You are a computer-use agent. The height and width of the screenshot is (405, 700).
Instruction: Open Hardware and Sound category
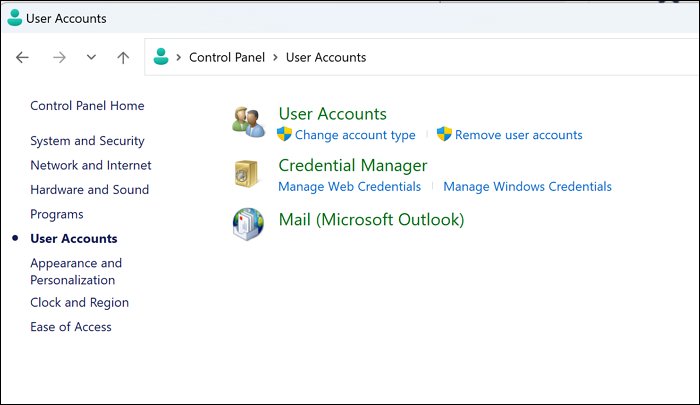tap(89, 190)
